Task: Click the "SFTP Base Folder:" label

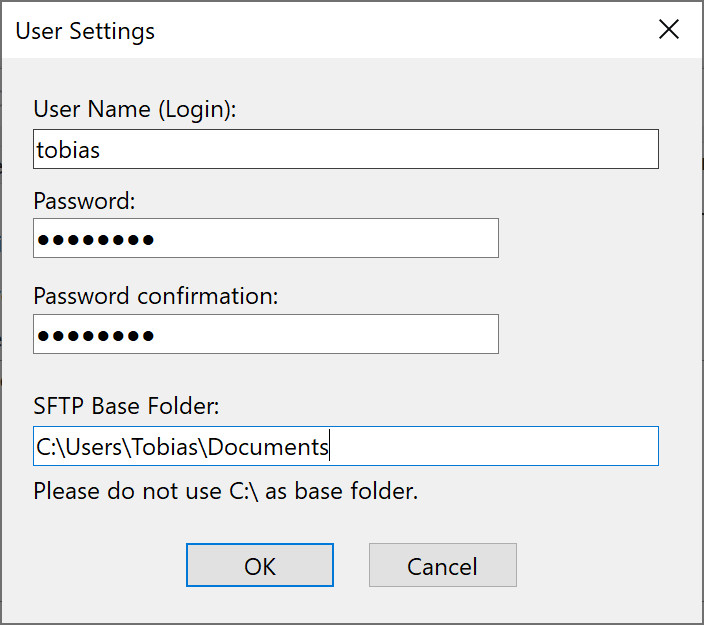Action: pyautogui.click(x=126, y=406)
